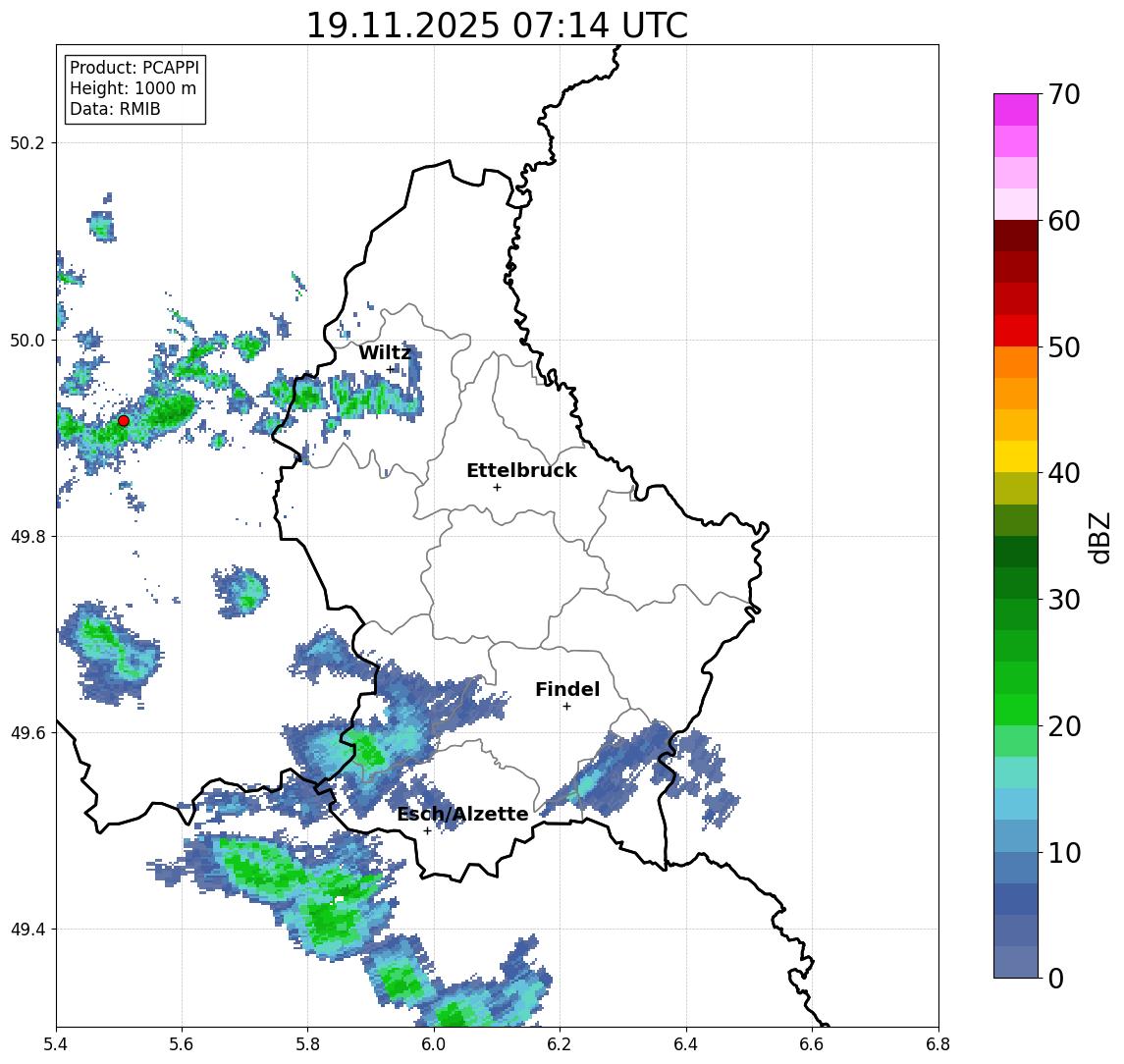Viewport: 1124px width, 1064px height.
Task: Click the 50.2 latitude tick label
Action: coord(27,142)
